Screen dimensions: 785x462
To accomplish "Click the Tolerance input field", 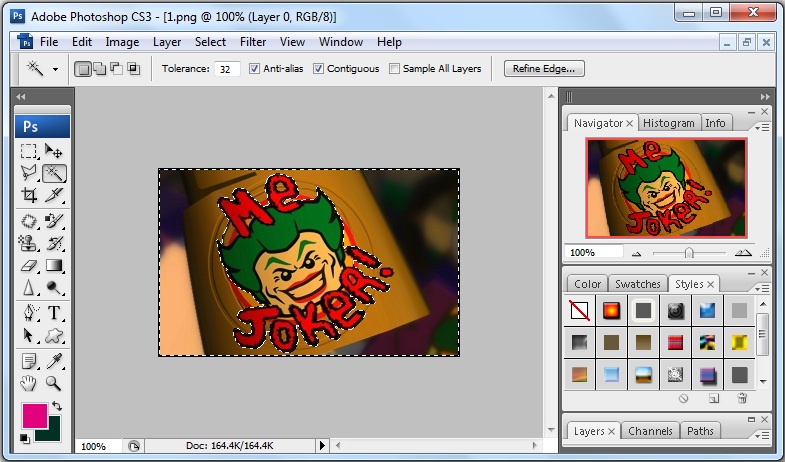I will 227,69.
